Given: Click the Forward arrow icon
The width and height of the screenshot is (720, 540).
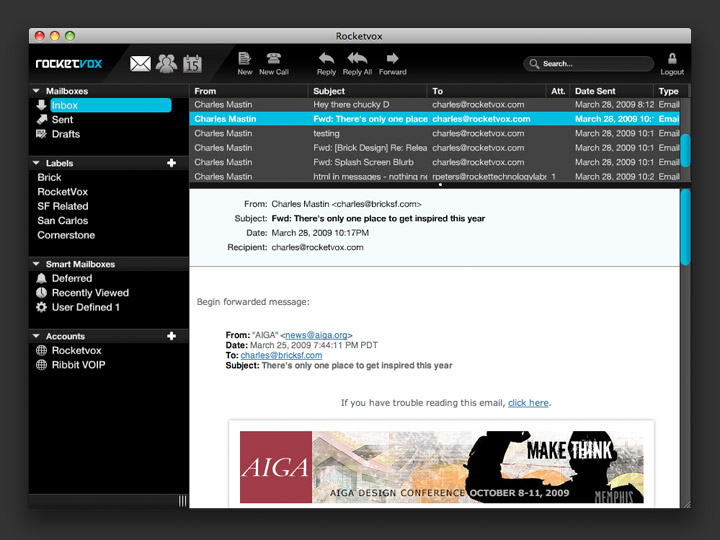Looking at the screenshot, I should click(x=392, y=58).
